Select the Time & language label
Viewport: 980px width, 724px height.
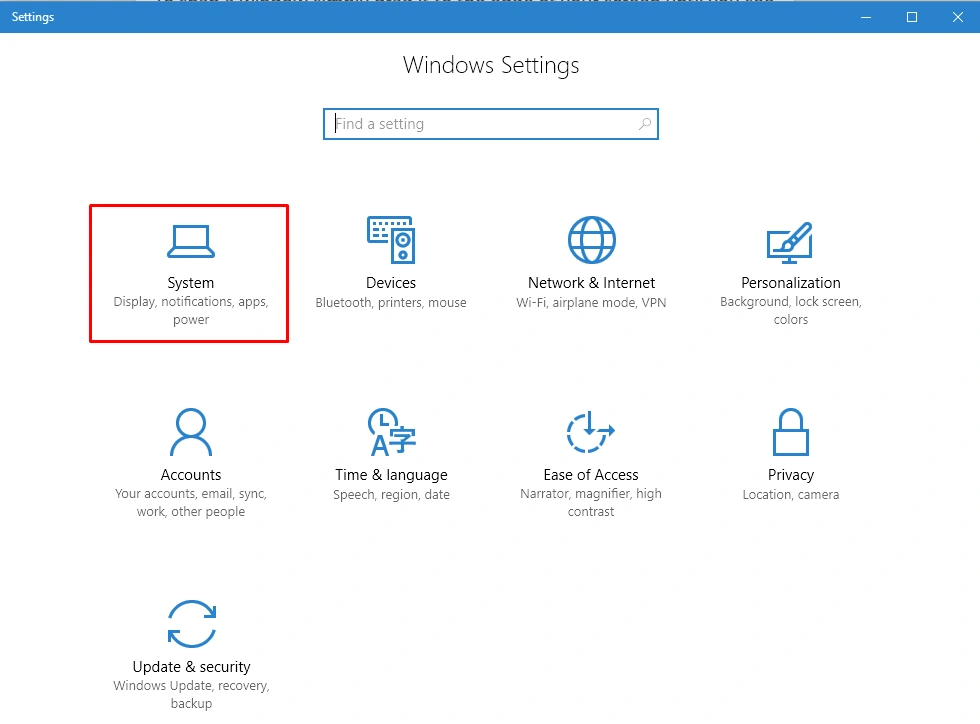pos(391,475)
